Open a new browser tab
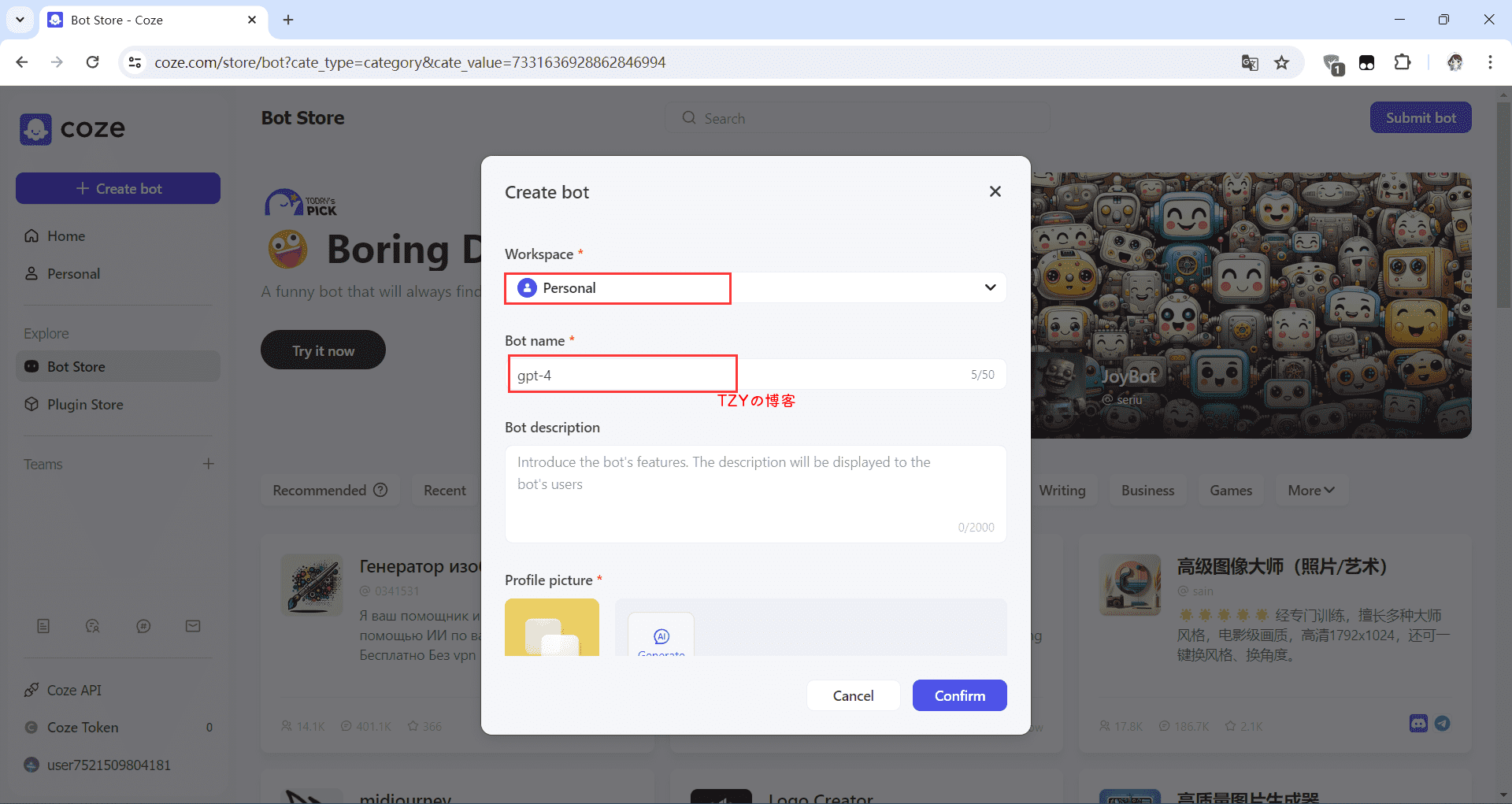This screenshot has height=804, width=1512. click(288, 20)
